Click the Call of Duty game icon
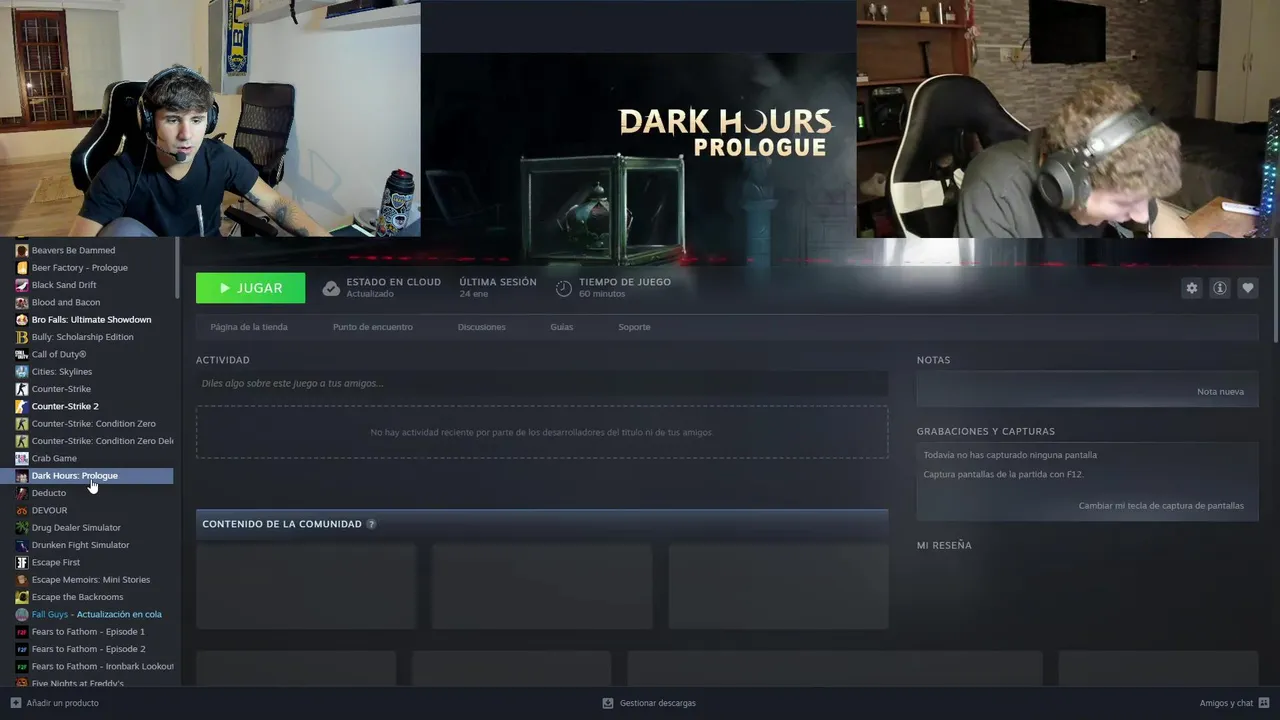Screen dimensions: 1280x720 point(22,354)
